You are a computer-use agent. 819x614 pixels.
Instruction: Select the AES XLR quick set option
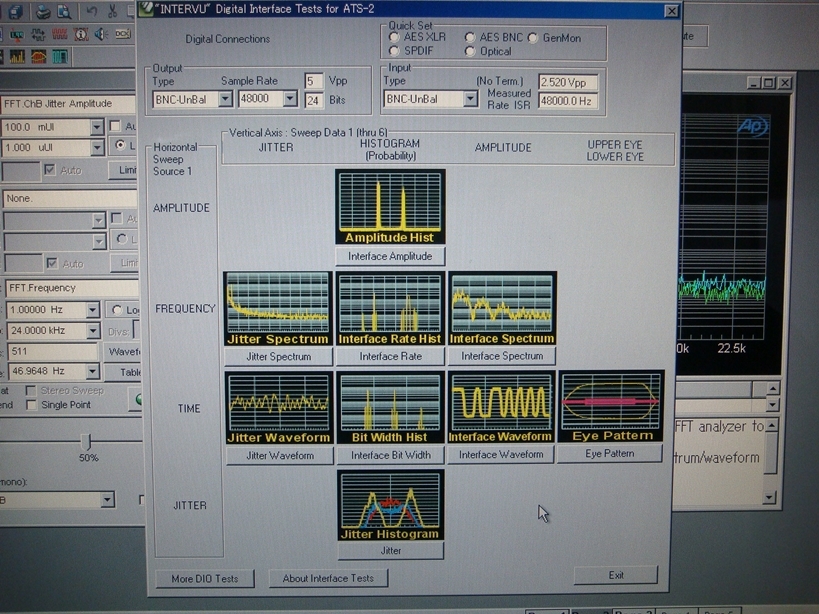(394, 37)
